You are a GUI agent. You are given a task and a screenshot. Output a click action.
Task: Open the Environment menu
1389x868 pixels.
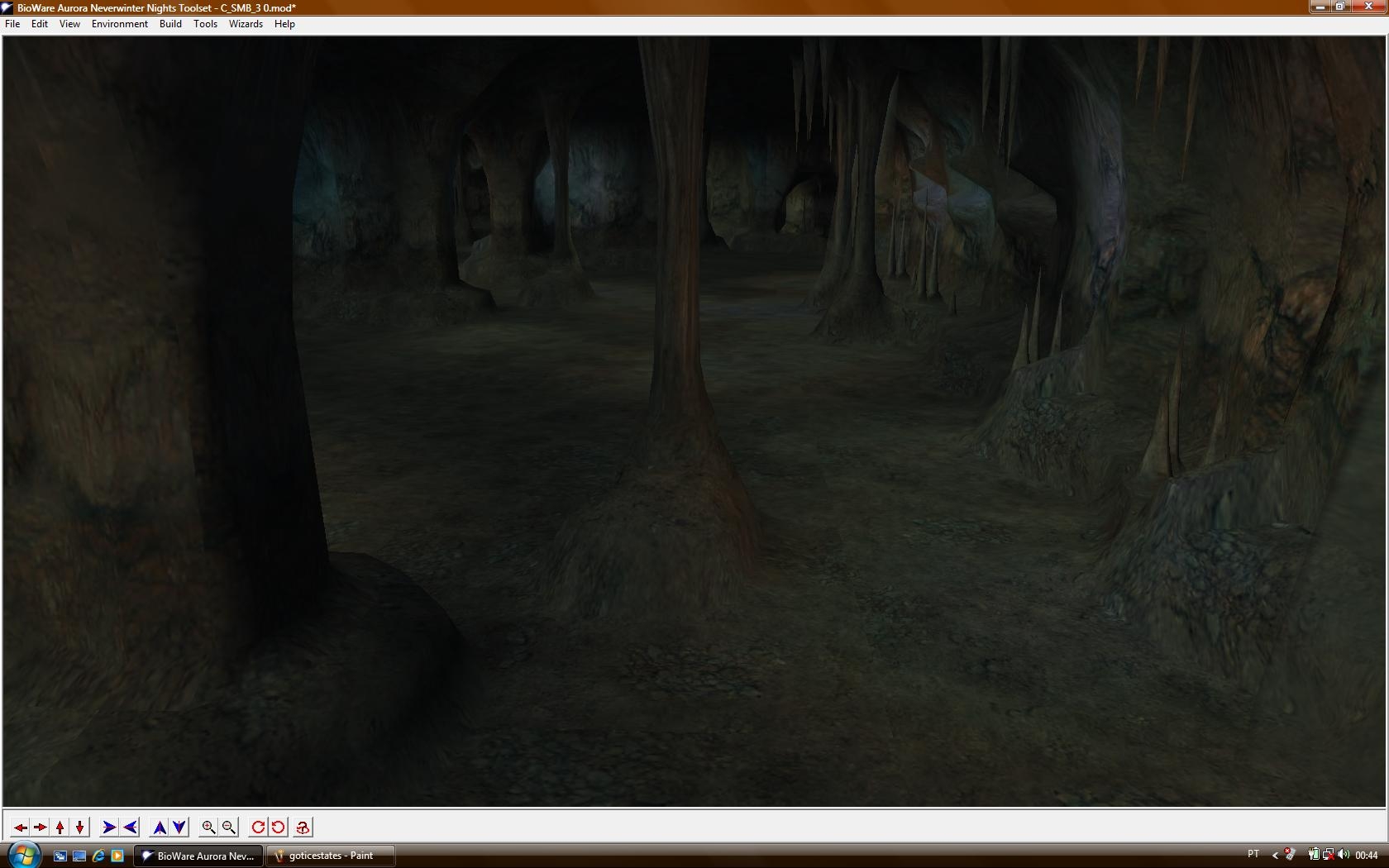pos(119,24)
